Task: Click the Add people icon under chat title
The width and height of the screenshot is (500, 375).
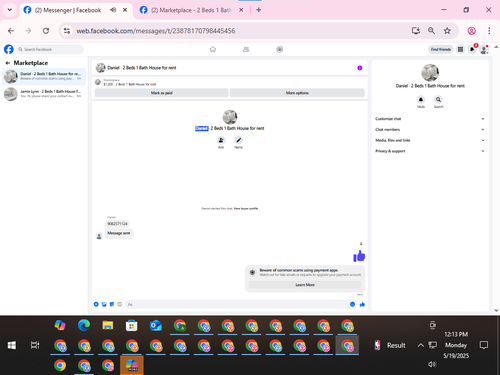Action: [221, 140]
